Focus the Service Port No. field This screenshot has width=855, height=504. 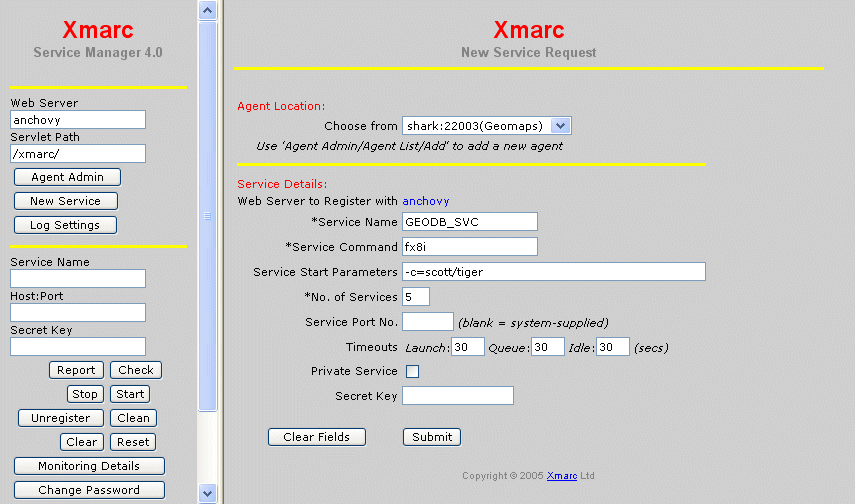pyautogui.click(x=428, y=322)
